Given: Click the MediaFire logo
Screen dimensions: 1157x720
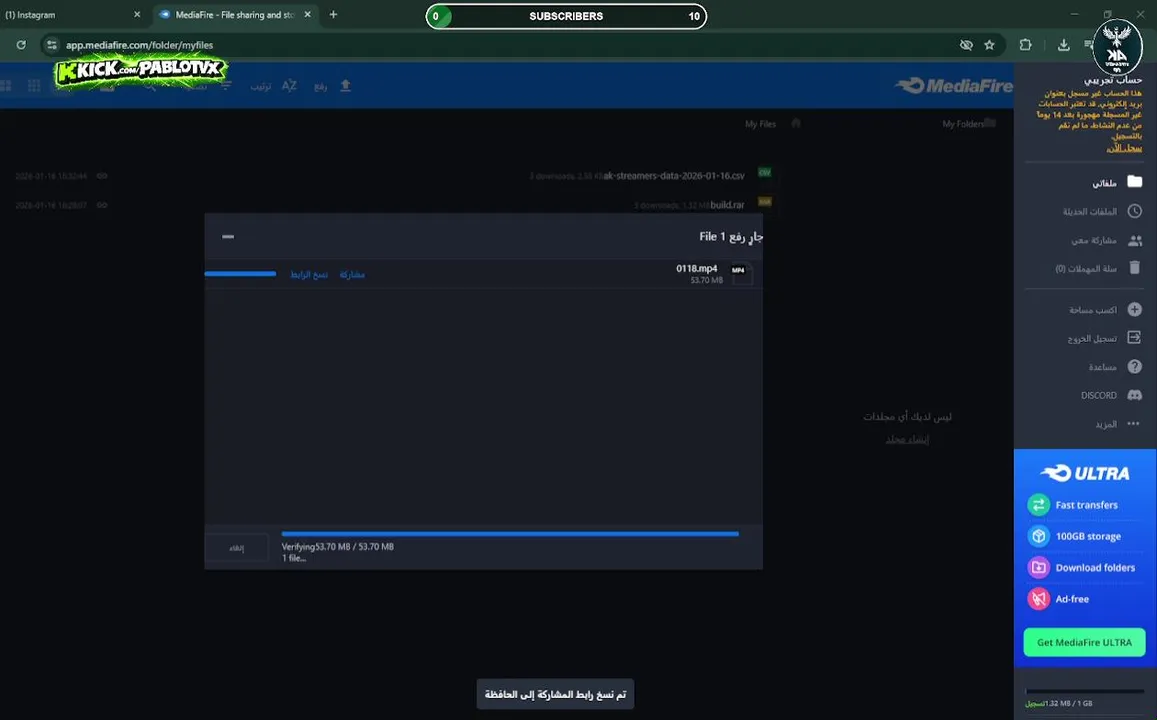Looking at the screenshot, I should tap(954, 86).
